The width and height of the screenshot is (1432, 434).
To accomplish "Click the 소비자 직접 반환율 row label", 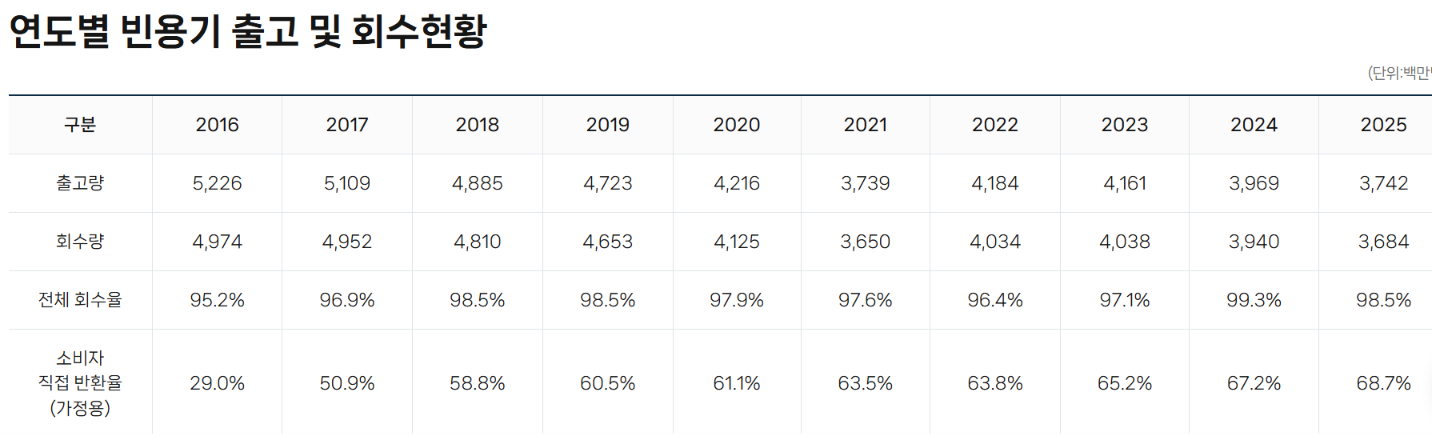I will pos(80,382).
